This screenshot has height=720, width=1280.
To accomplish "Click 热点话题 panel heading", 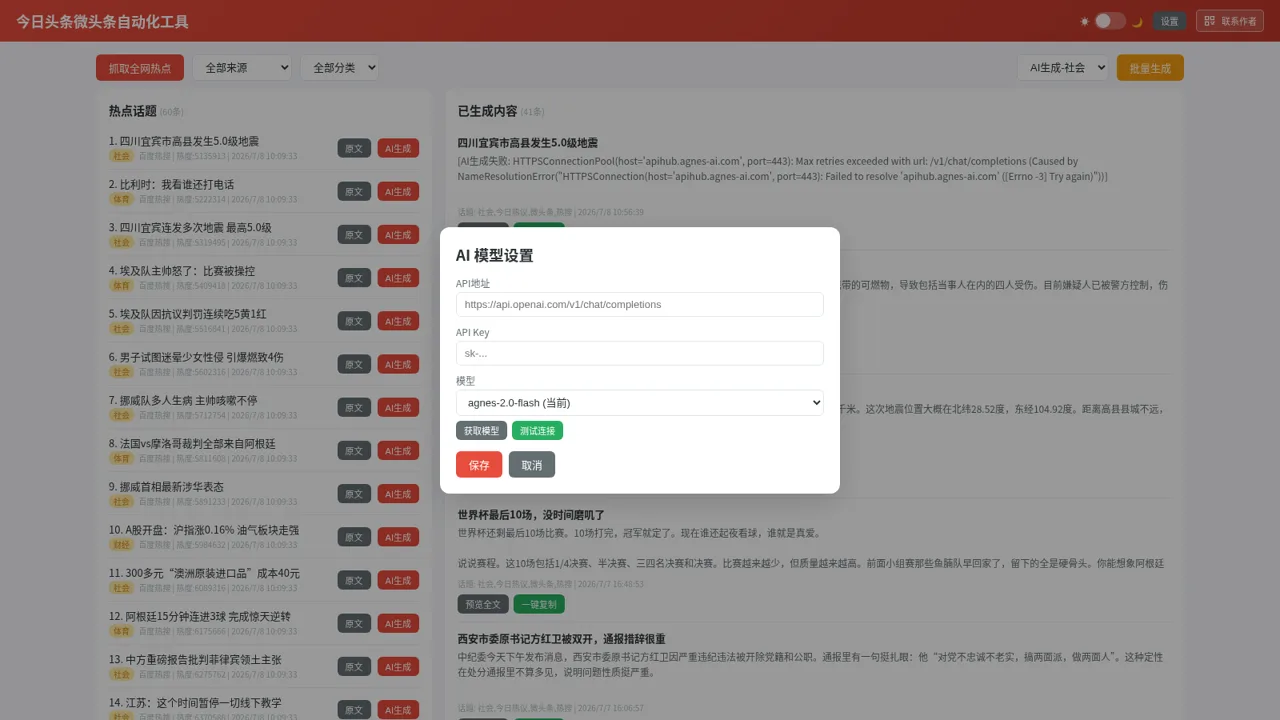I will pos(133,111).
